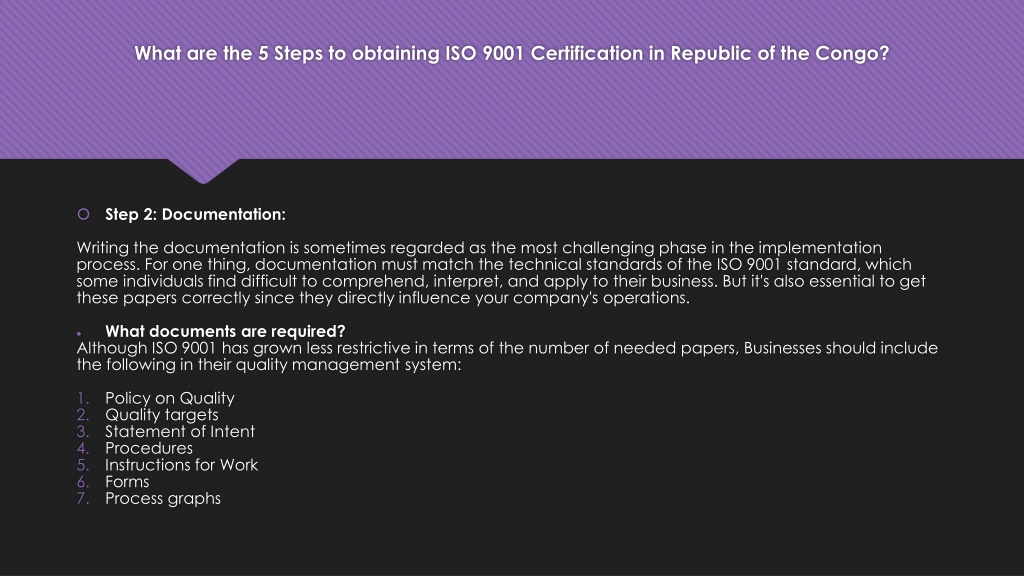Click list item 'Quality targets'
This screenshot has width=1024, height=576.
pos(162,415)
